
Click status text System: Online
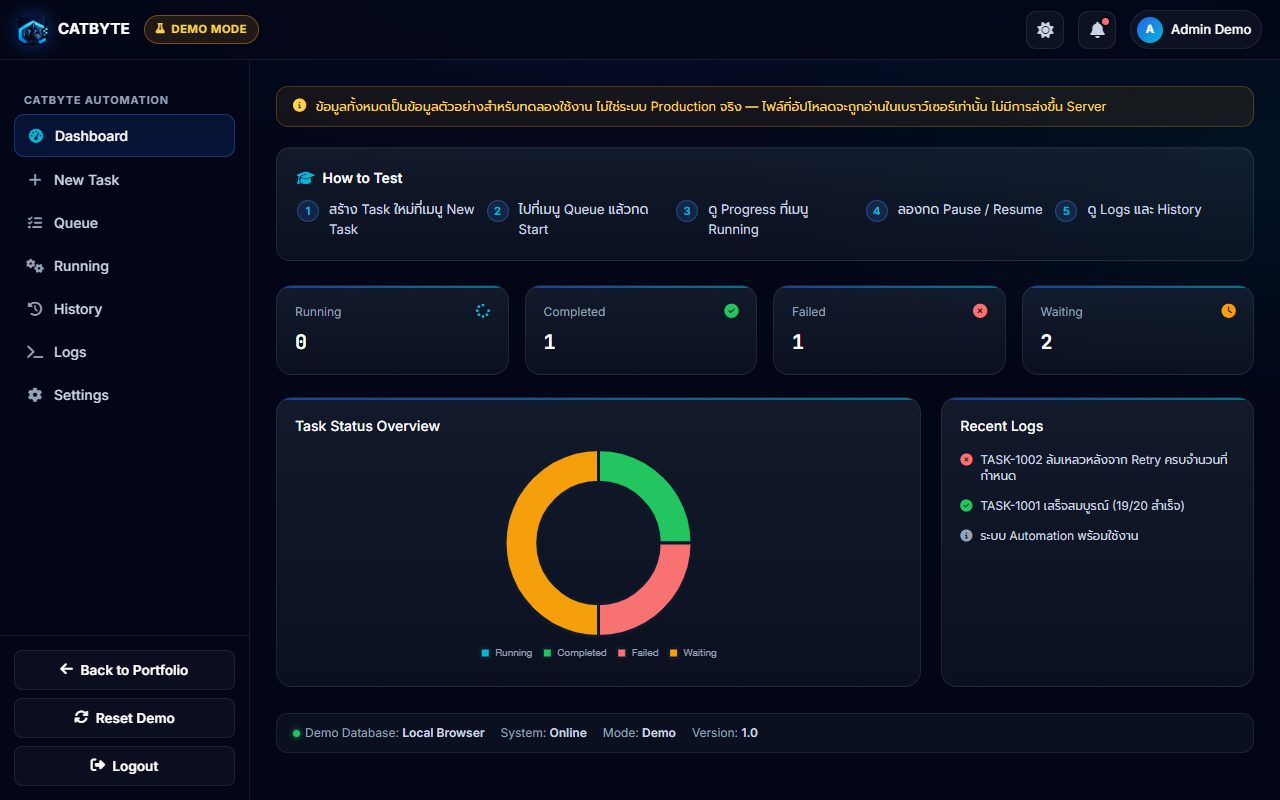tap(544, 733)
